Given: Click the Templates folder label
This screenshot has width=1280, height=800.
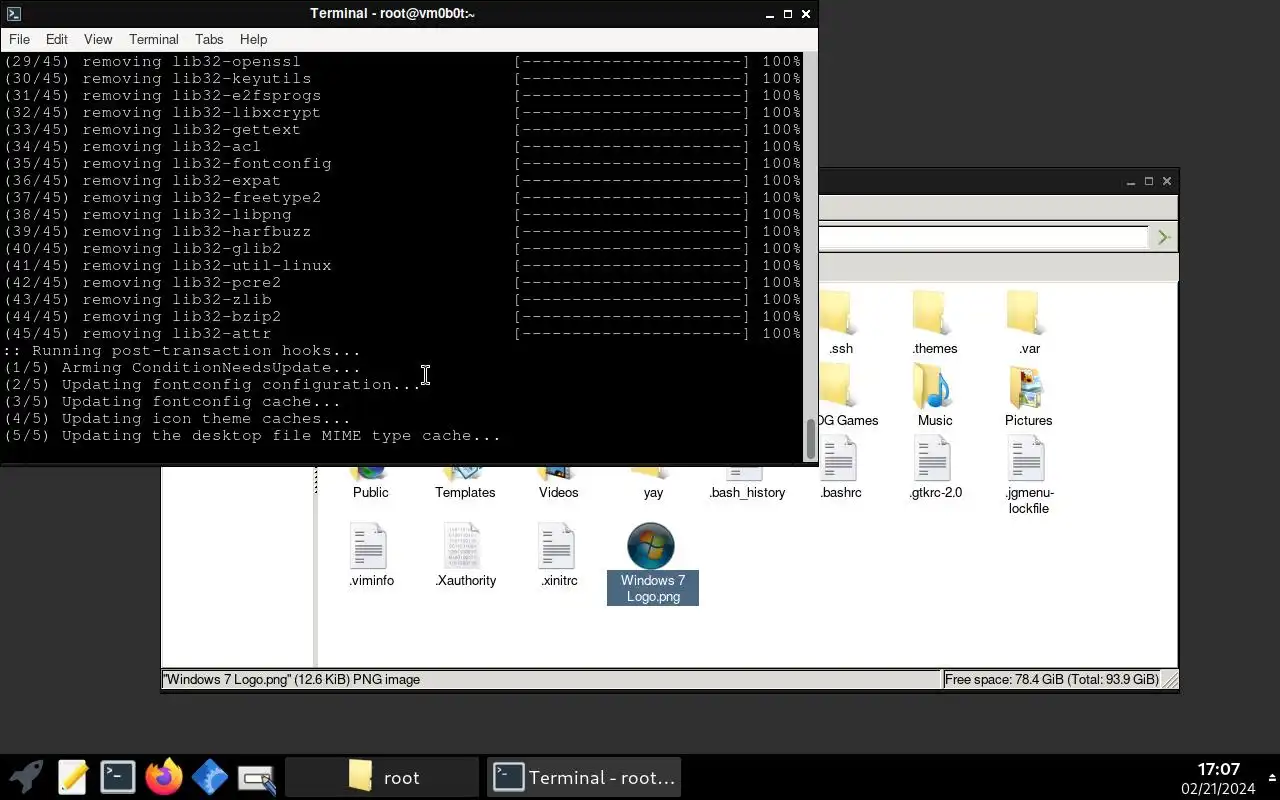Looking at the screenshot, I should 465,492.
